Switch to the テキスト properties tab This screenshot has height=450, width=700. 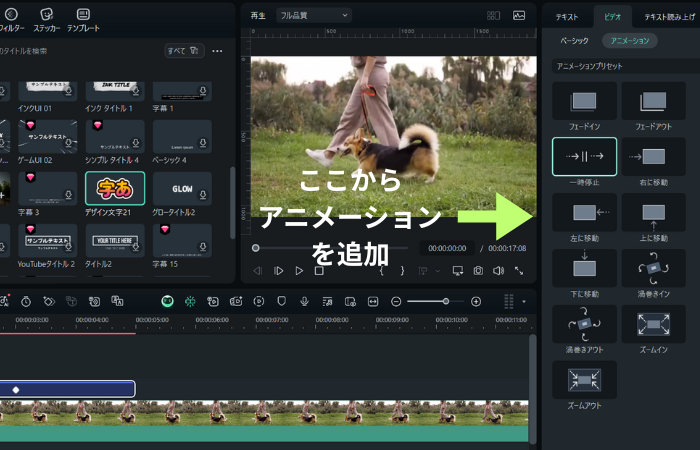pyautogui.click(x=567, y=17)
